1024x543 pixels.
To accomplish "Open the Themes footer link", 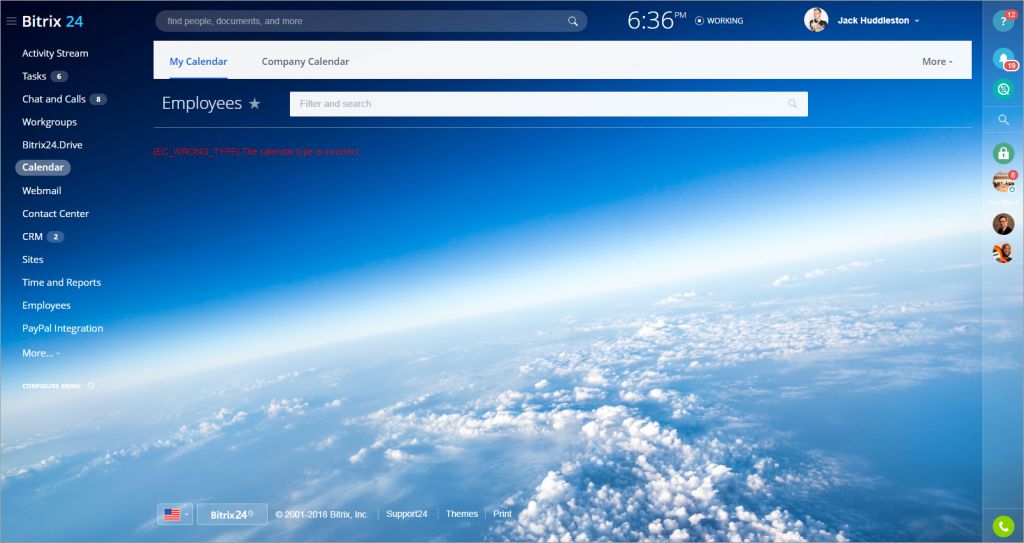I will [x=462, y=514].
